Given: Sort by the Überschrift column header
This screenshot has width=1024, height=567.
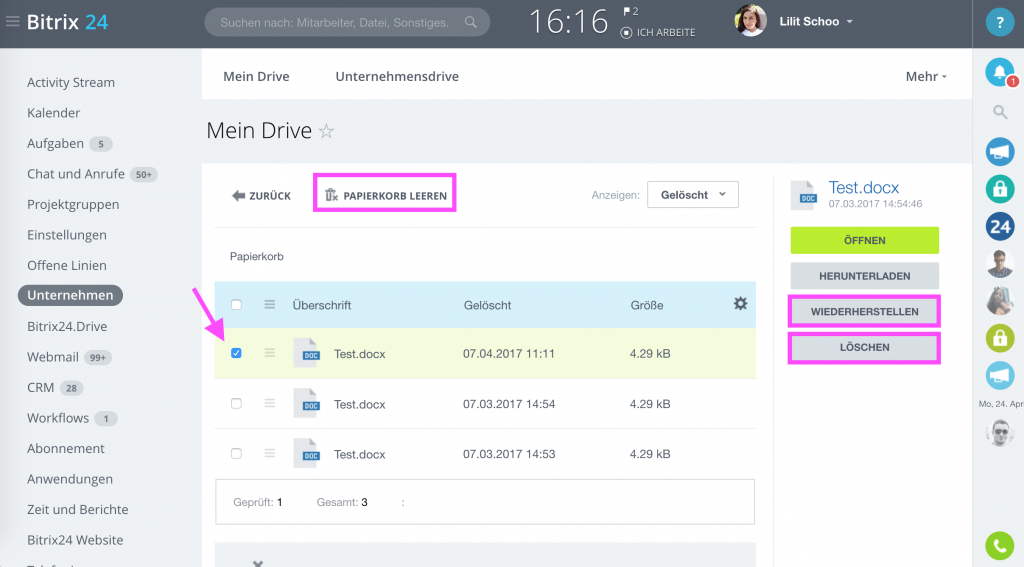Looking at the screenshot, I should (x=322, y=305).
